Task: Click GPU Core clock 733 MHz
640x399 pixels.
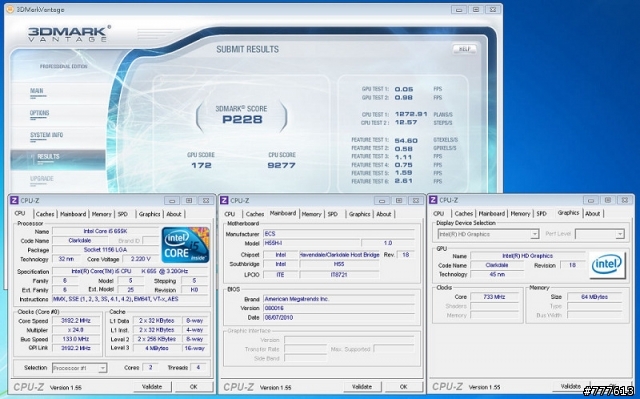Action: 494,297
